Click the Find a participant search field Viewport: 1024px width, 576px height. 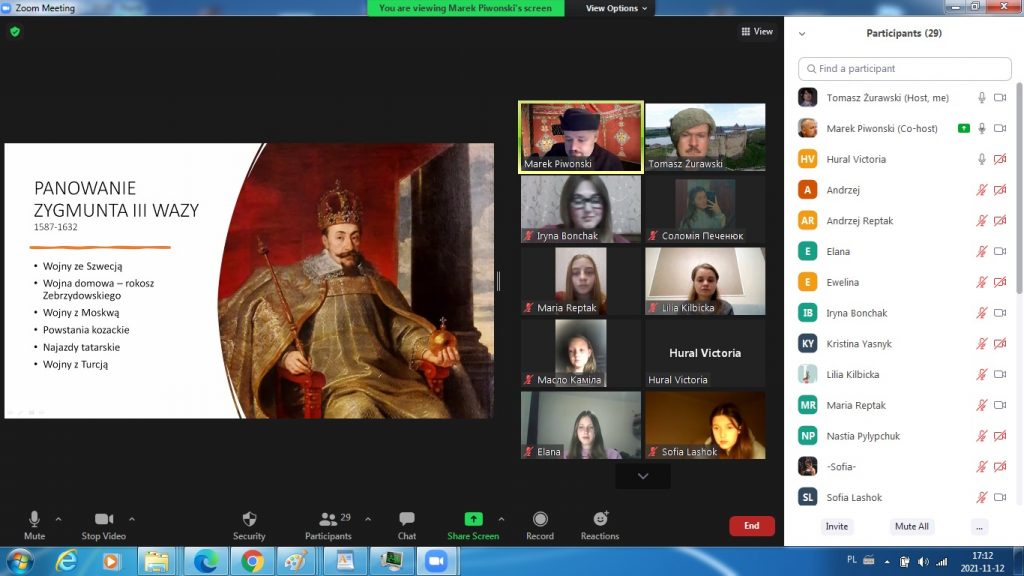pos(905,69)
